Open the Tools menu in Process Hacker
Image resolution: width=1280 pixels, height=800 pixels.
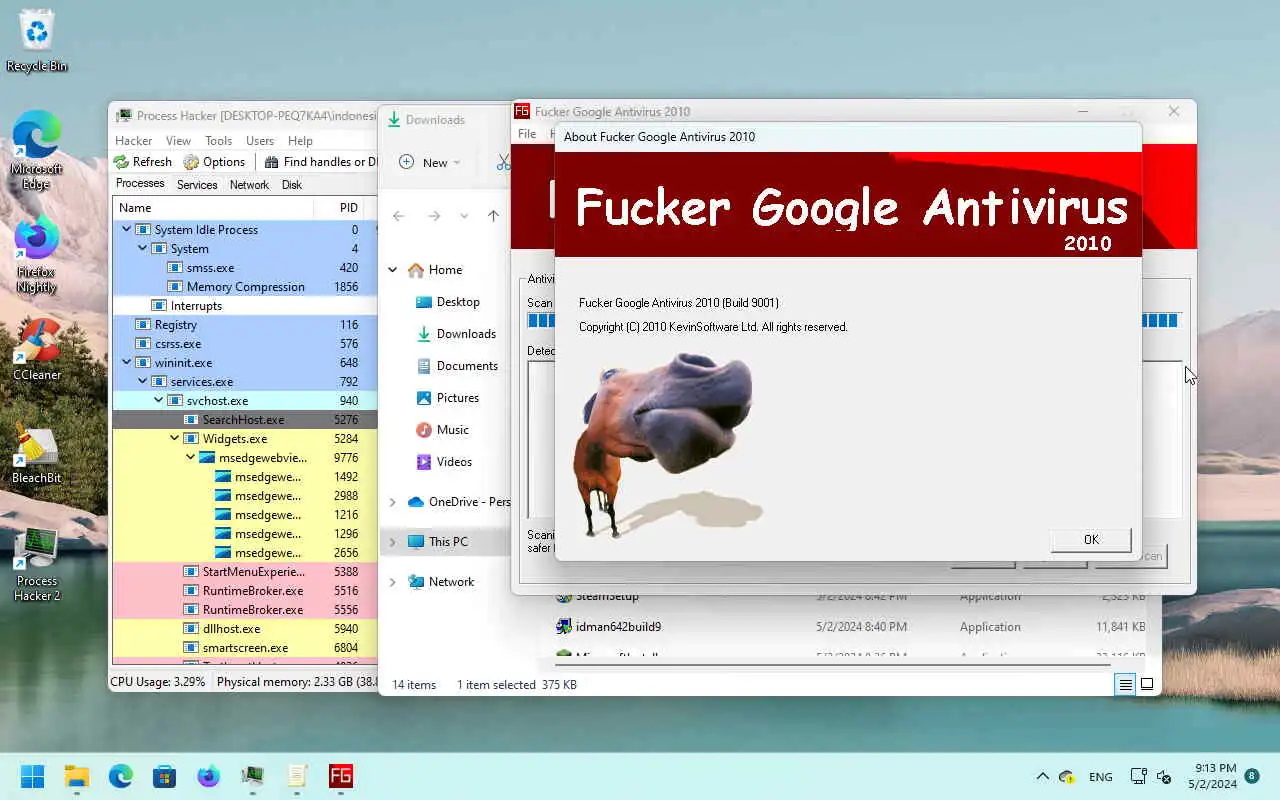218,141
